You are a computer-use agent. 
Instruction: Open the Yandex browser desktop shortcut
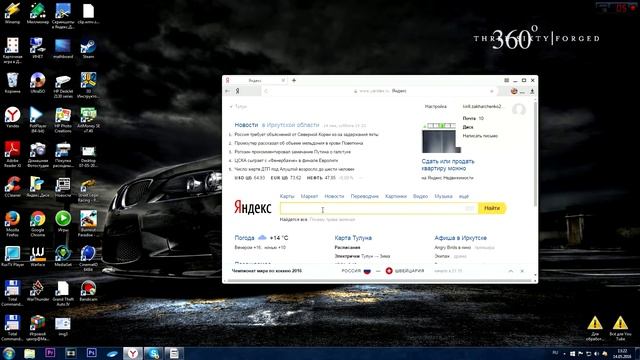(12, 118)
